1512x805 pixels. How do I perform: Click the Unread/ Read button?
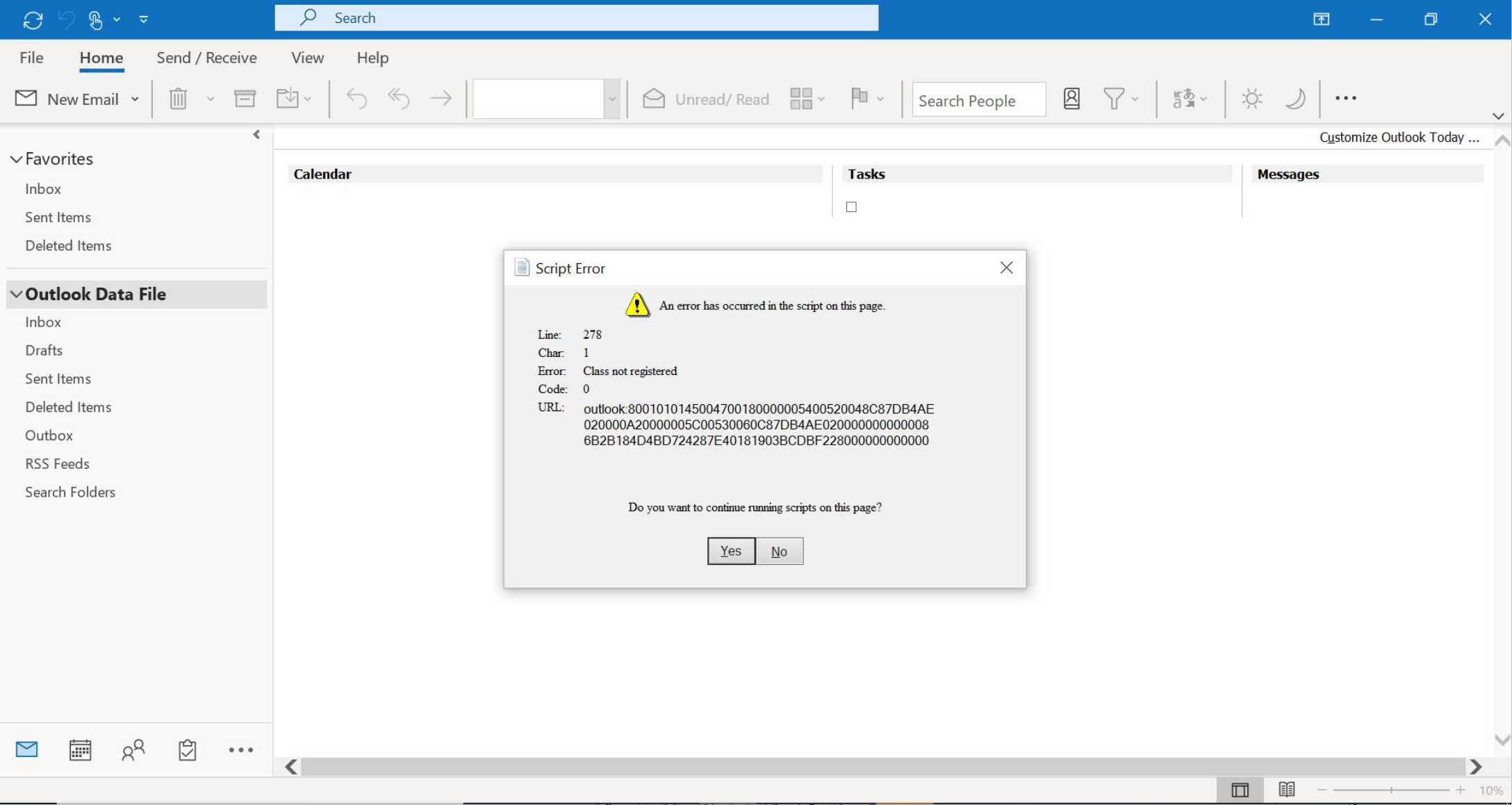(x=705, y=99)
